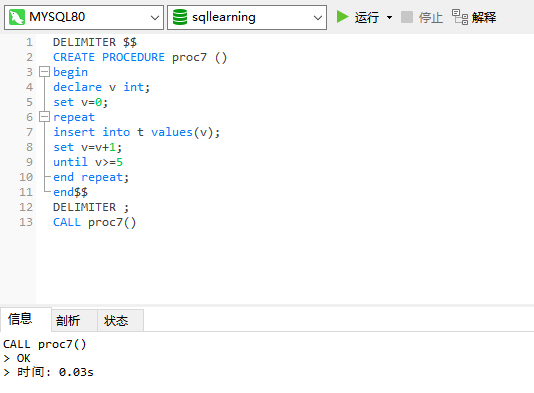Viewport: 534px width, 393px height.
Task: Switch to the 状态 tab
Action: (x=121, y=320)
